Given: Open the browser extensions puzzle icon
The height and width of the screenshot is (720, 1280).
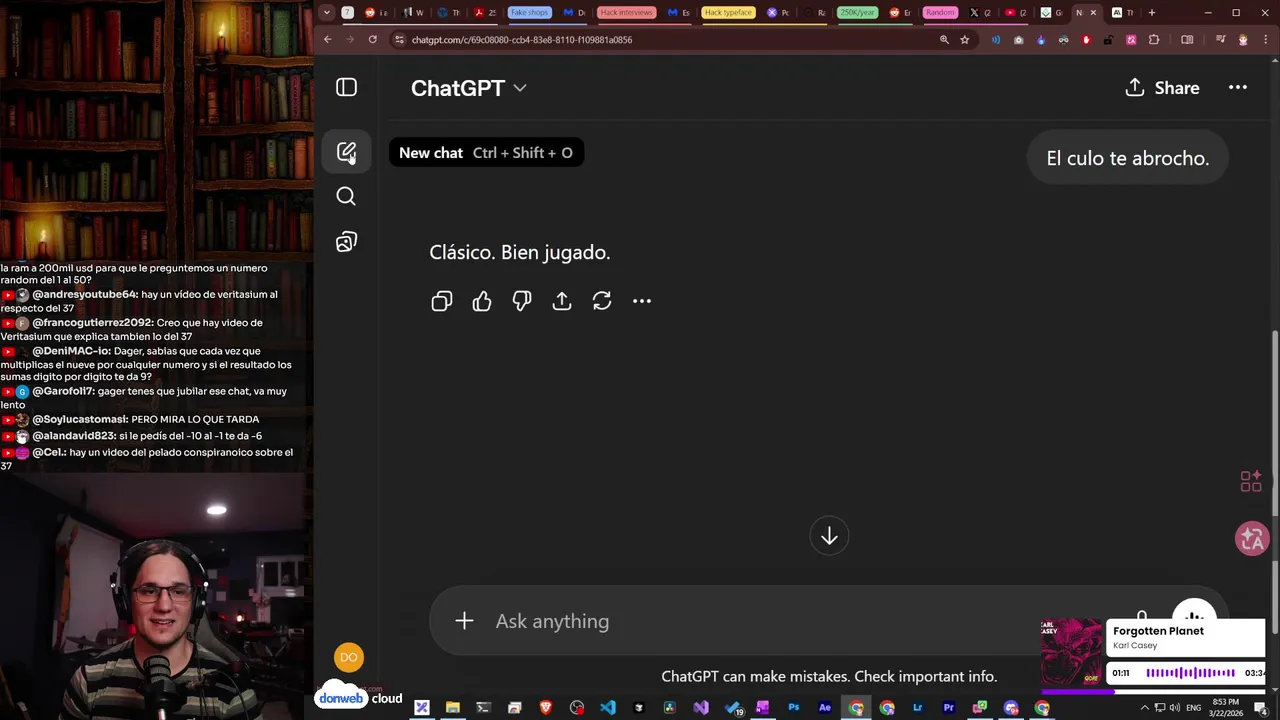Looking at the screenshot, I should 1154,40.
